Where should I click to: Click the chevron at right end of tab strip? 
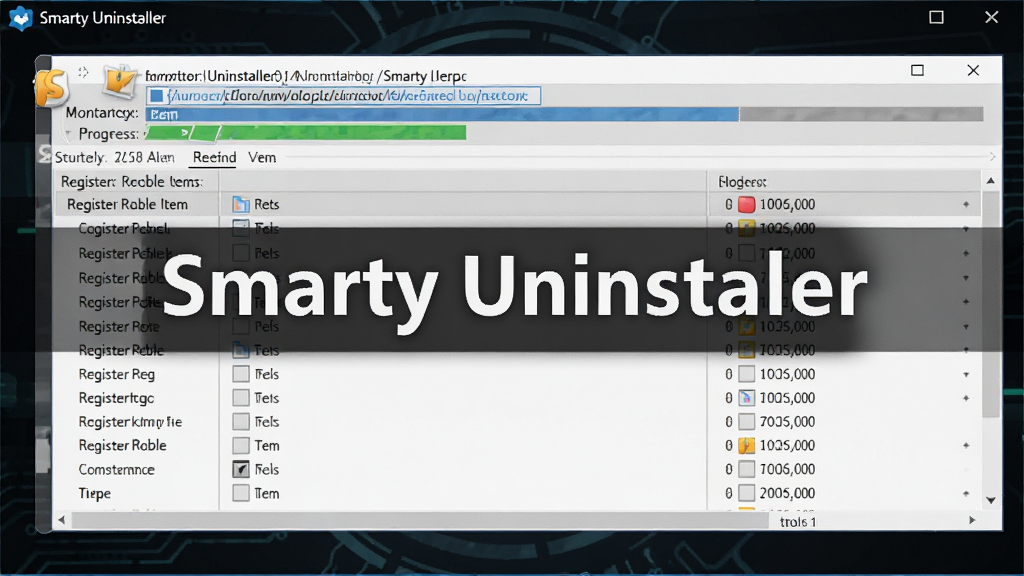pyautogui.click(x=992, y=157)
